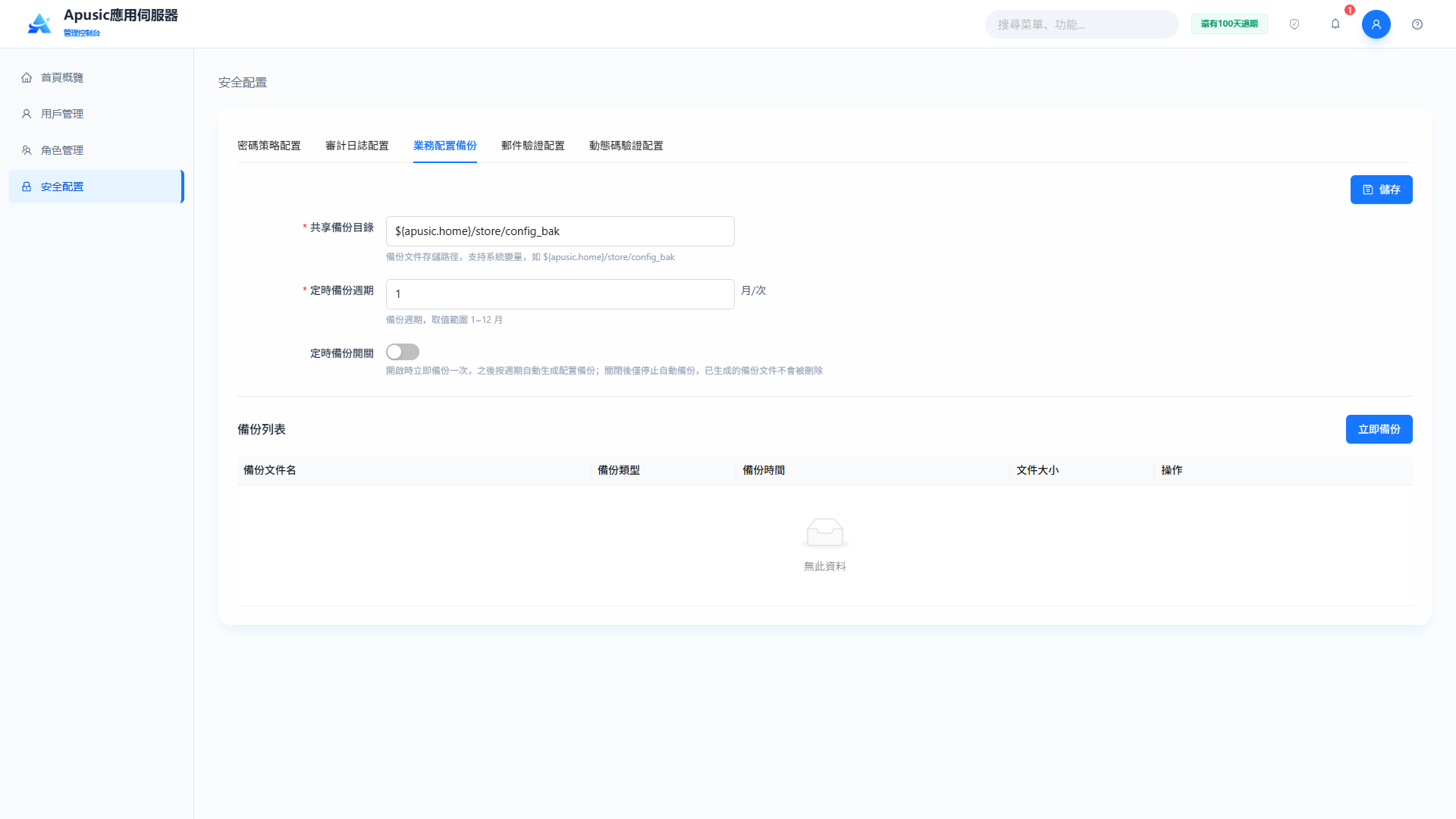The image size is (1456, 819).
Task: Click the Apusic logo icon
Action: point(39,24)
